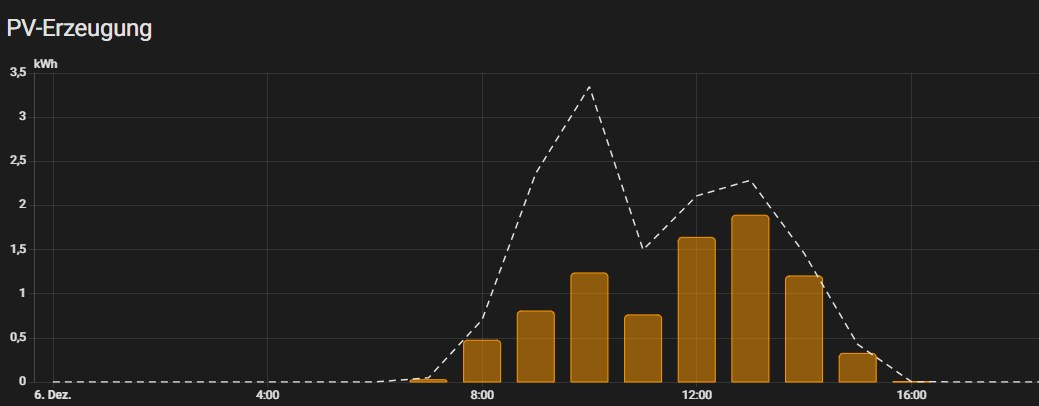Click the dashed forecast line's second peak at 13:00
Image resolution: width=1039 pixels, height=406 pixels.
pyautogui.click(x=750, y=181)
